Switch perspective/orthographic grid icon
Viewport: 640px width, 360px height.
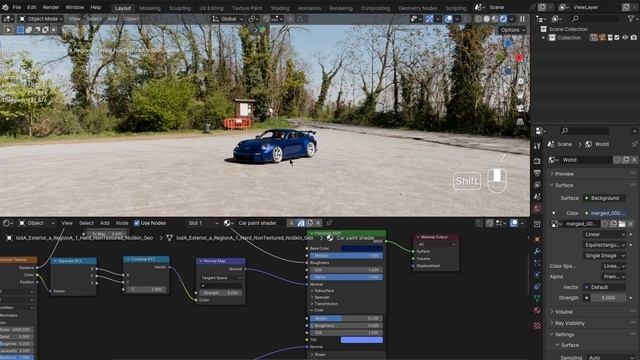point(520,122)
